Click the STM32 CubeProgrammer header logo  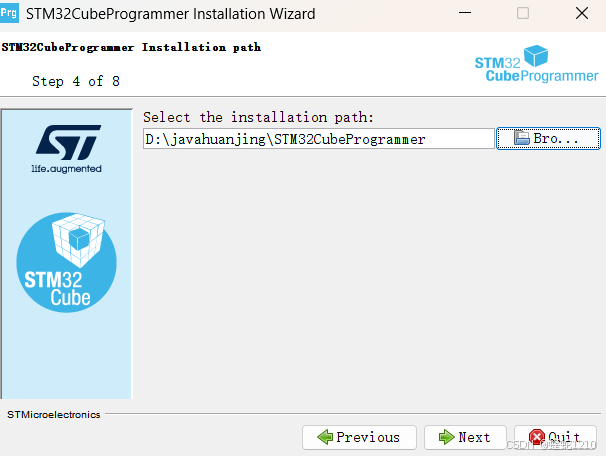[536, 64]
